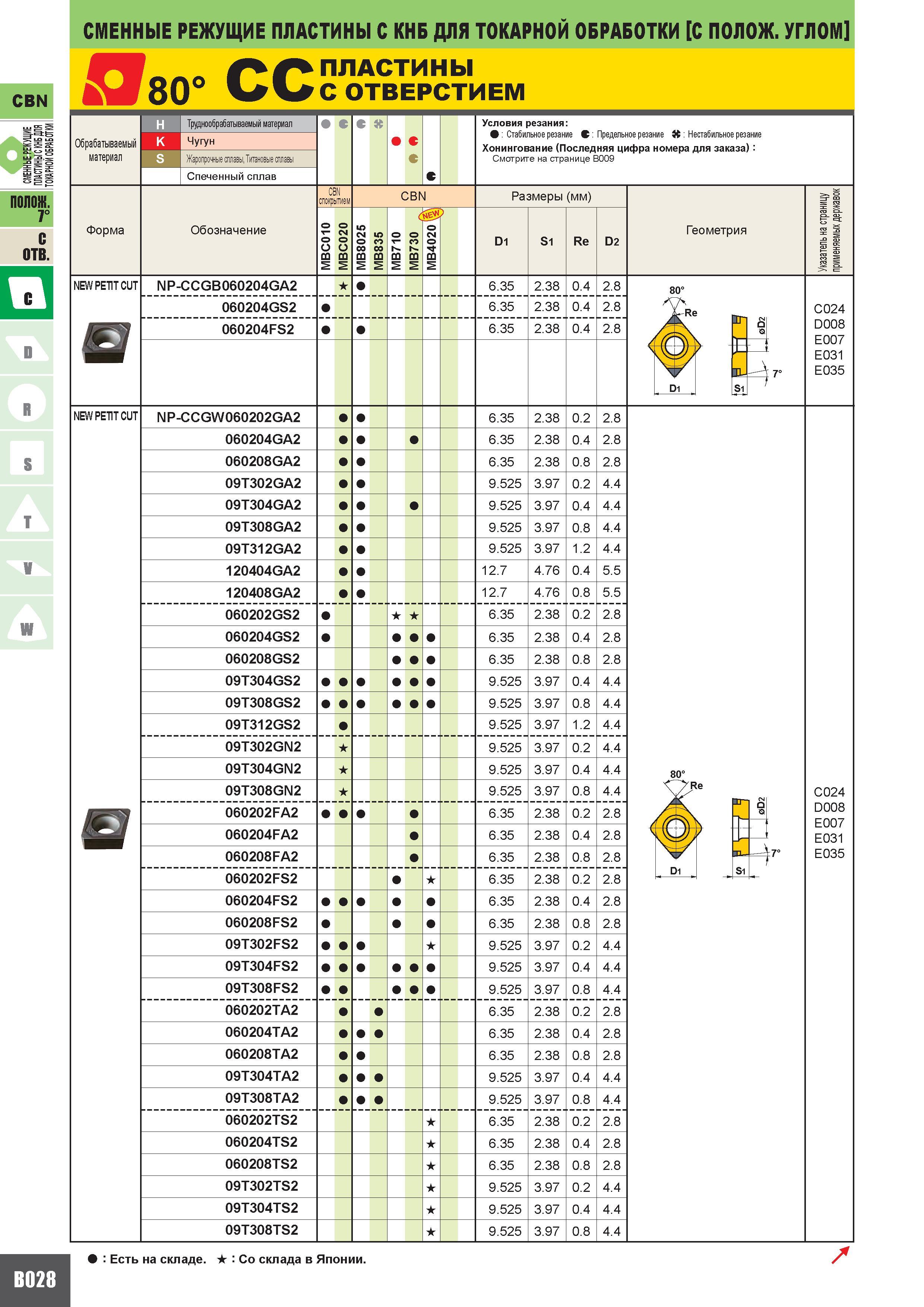Select the NP-CCGB060204GA2 designation
The height and width of the screenshot is (1307, 924).
(x=227, y=286)
